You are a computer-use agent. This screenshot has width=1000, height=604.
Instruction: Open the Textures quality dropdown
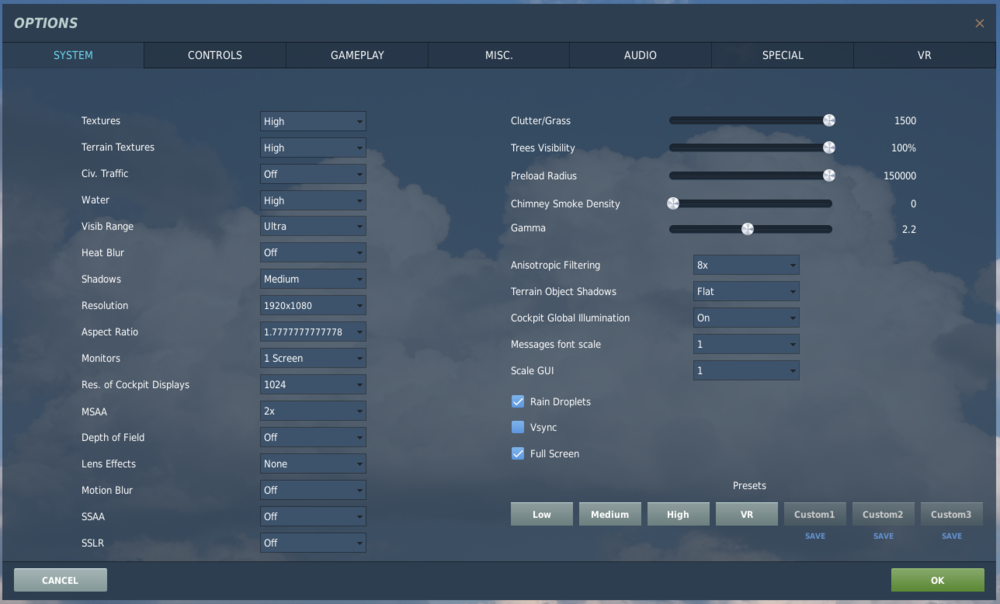pyautogui.click(x=312, y=120)
